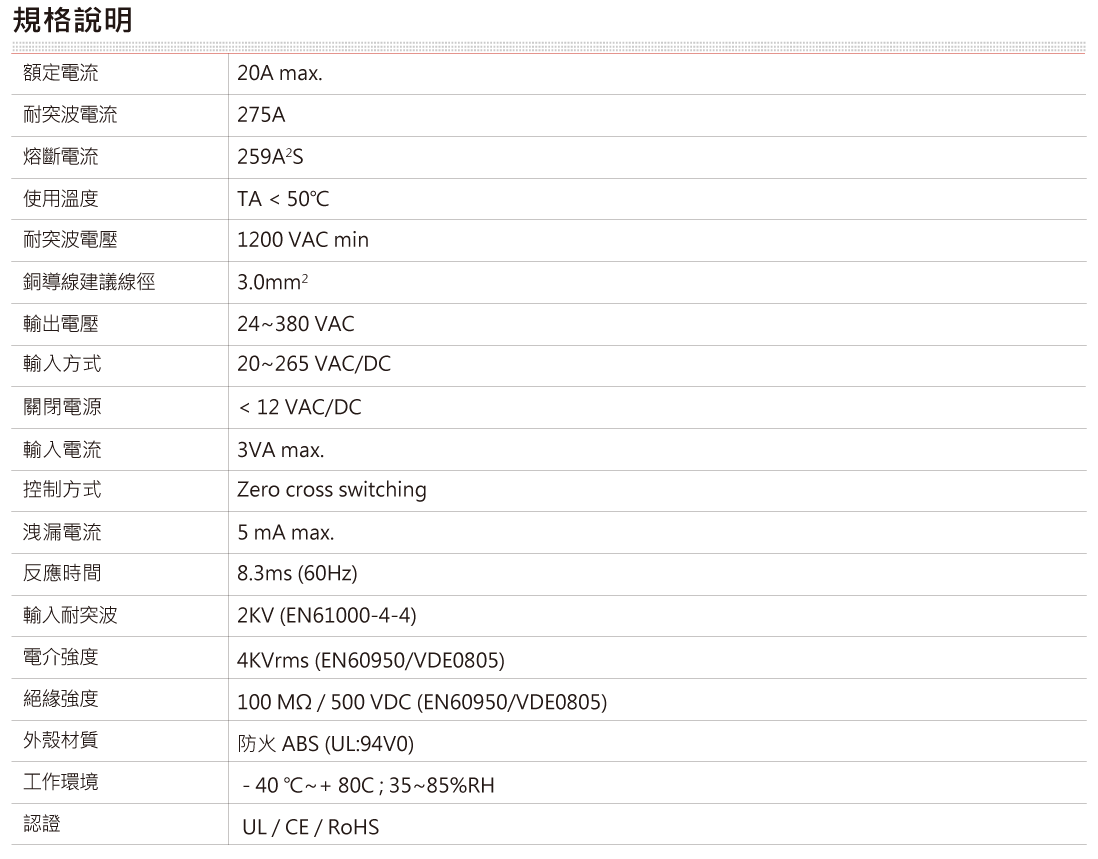1098x859 pixels.
Task: Select the 2KV (EN61000-4-4) value
Action: (327, 616)
